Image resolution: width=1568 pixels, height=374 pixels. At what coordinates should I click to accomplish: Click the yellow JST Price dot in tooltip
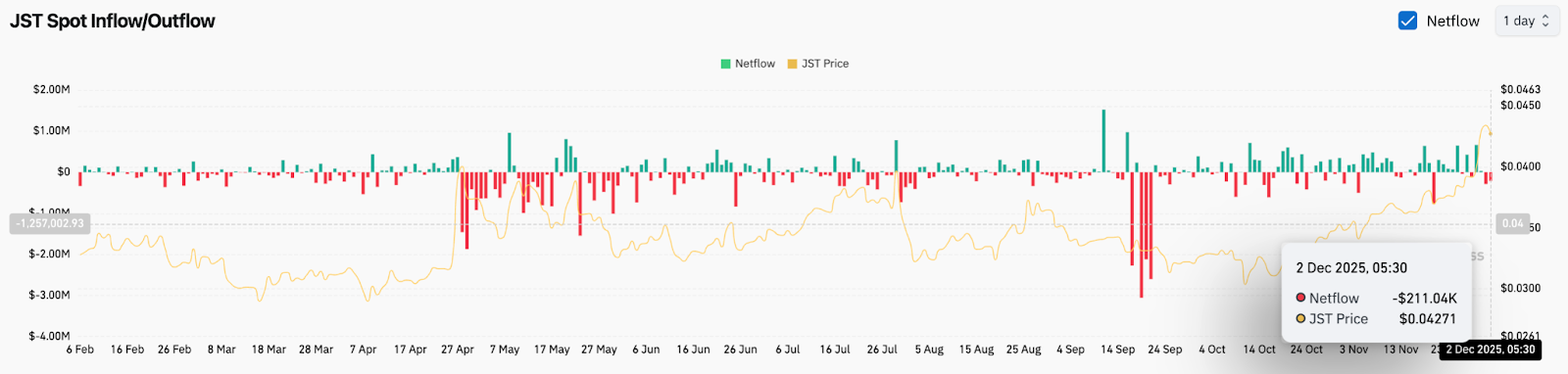(1300, 318)
